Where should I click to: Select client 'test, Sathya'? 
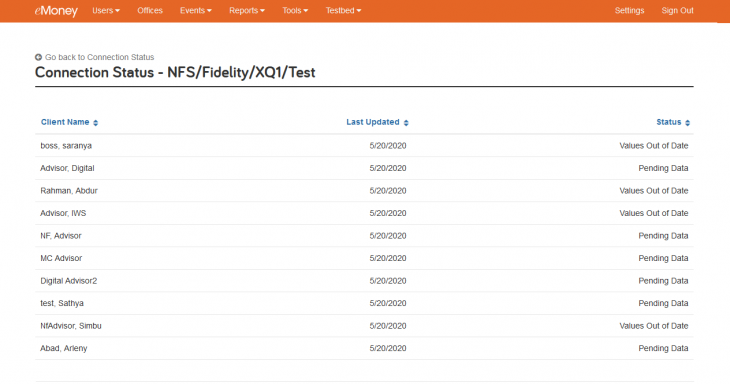62,303
